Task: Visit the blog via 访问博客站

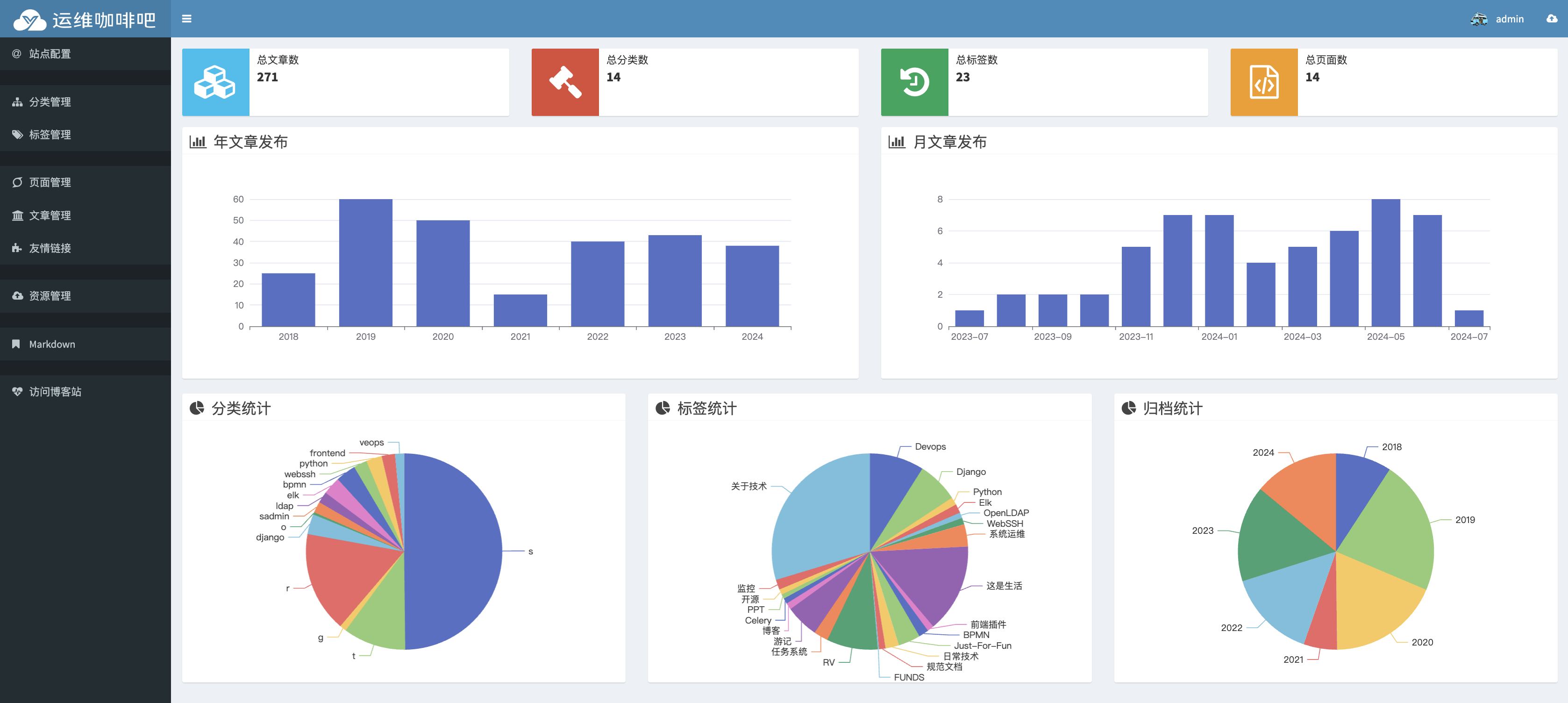Action: point(55,392)
